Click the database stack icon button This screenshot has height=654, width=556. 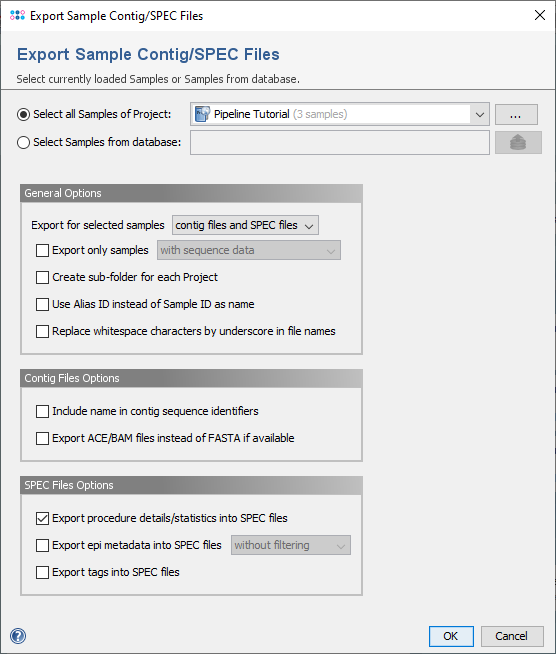(518, 143)
